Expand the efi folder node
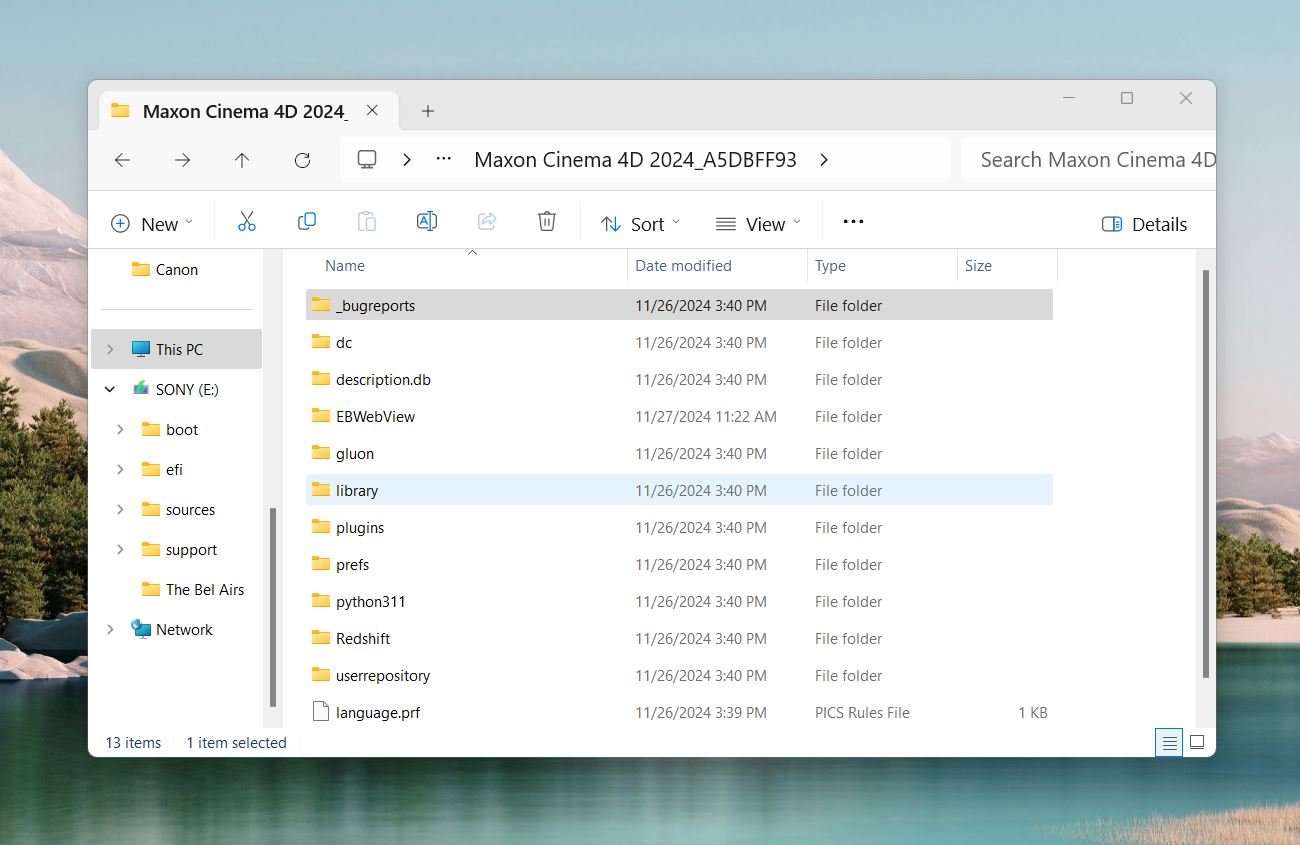This screenshot has height=845, width=1300. (x=120, y=469)
